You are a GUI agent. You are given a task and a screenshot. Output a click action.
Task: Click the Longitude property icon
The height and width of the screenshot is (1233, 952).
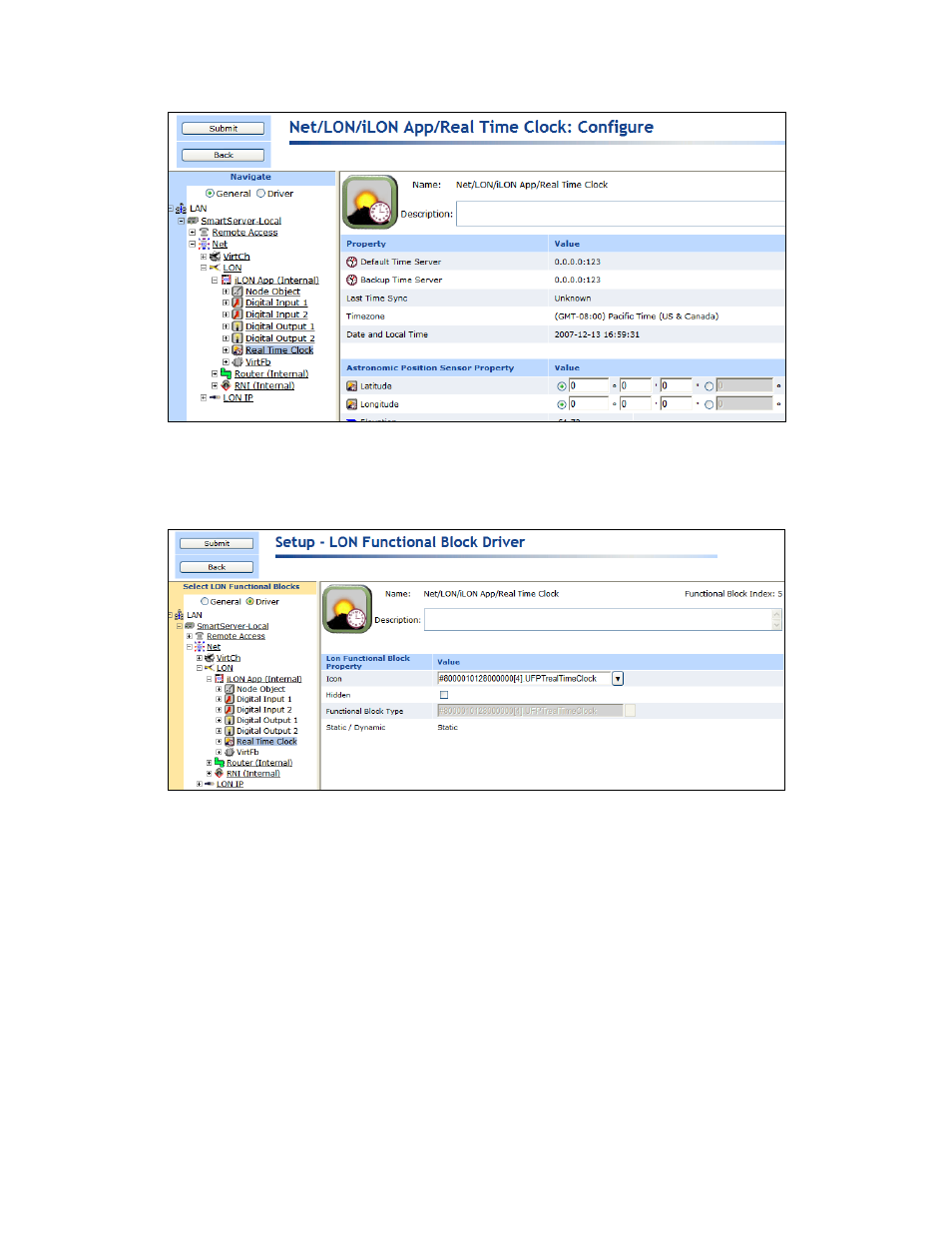[352, 404]
